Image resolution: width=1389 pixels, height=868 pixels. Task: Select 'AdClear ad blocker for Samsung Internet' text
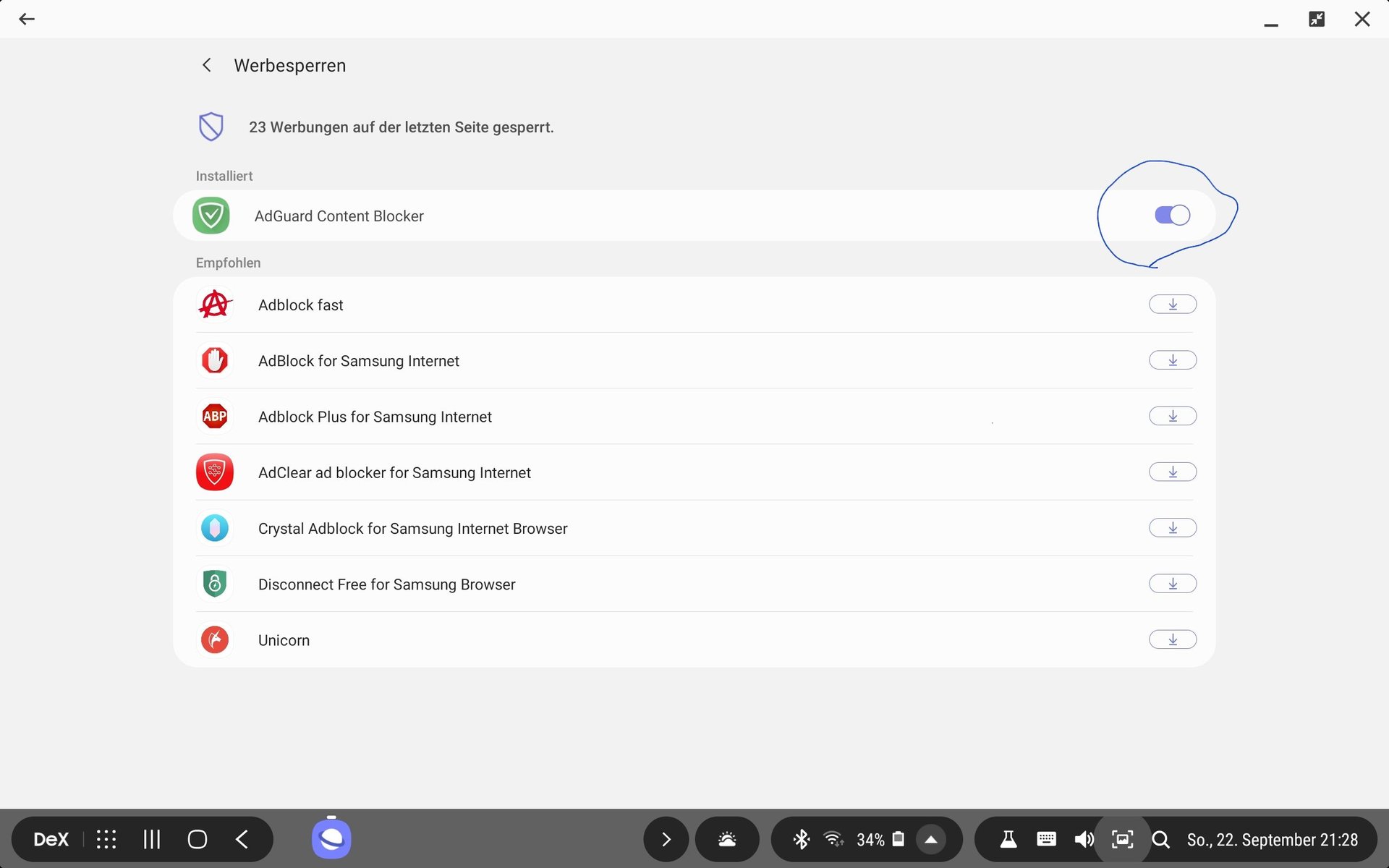click(394, 472)
